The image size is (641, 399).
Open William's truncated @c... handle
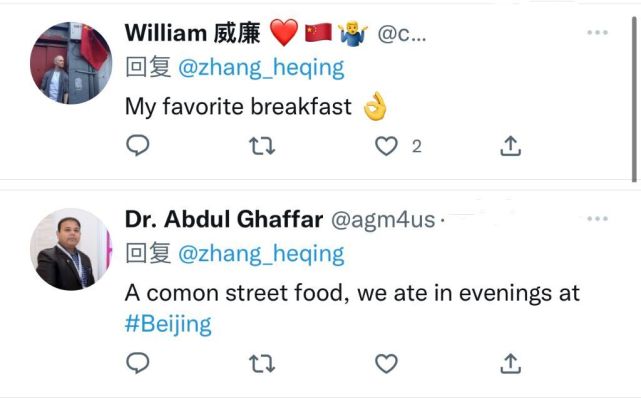click(402, 34)
